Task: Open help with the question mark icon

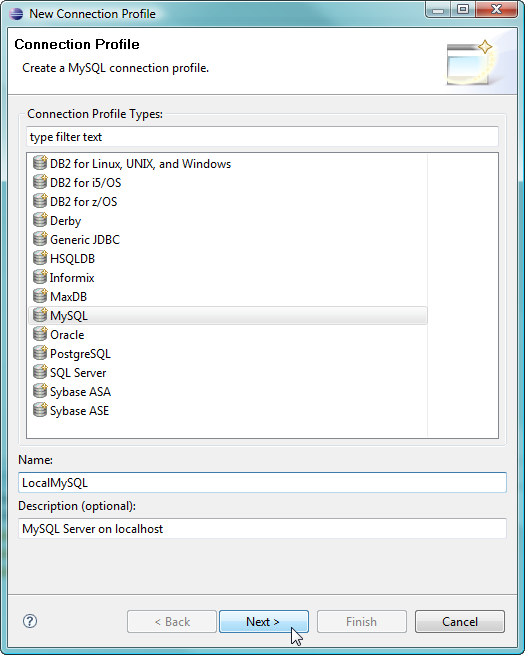Action: [30, 621]
